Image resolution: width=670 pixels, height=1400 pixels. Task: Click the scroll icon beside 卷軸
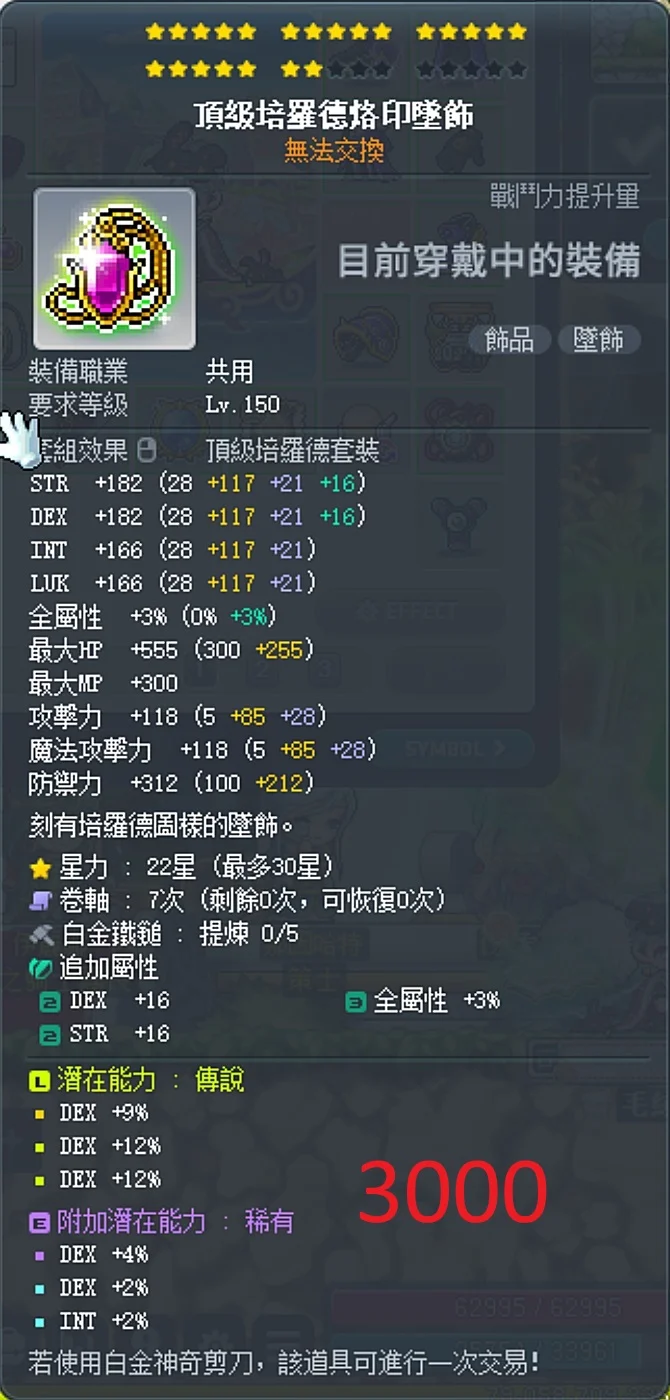(41, 901)
